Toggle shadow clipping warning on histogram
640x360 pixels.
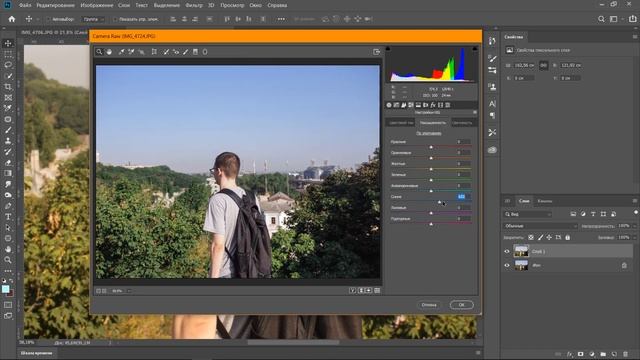click(388, 49)
